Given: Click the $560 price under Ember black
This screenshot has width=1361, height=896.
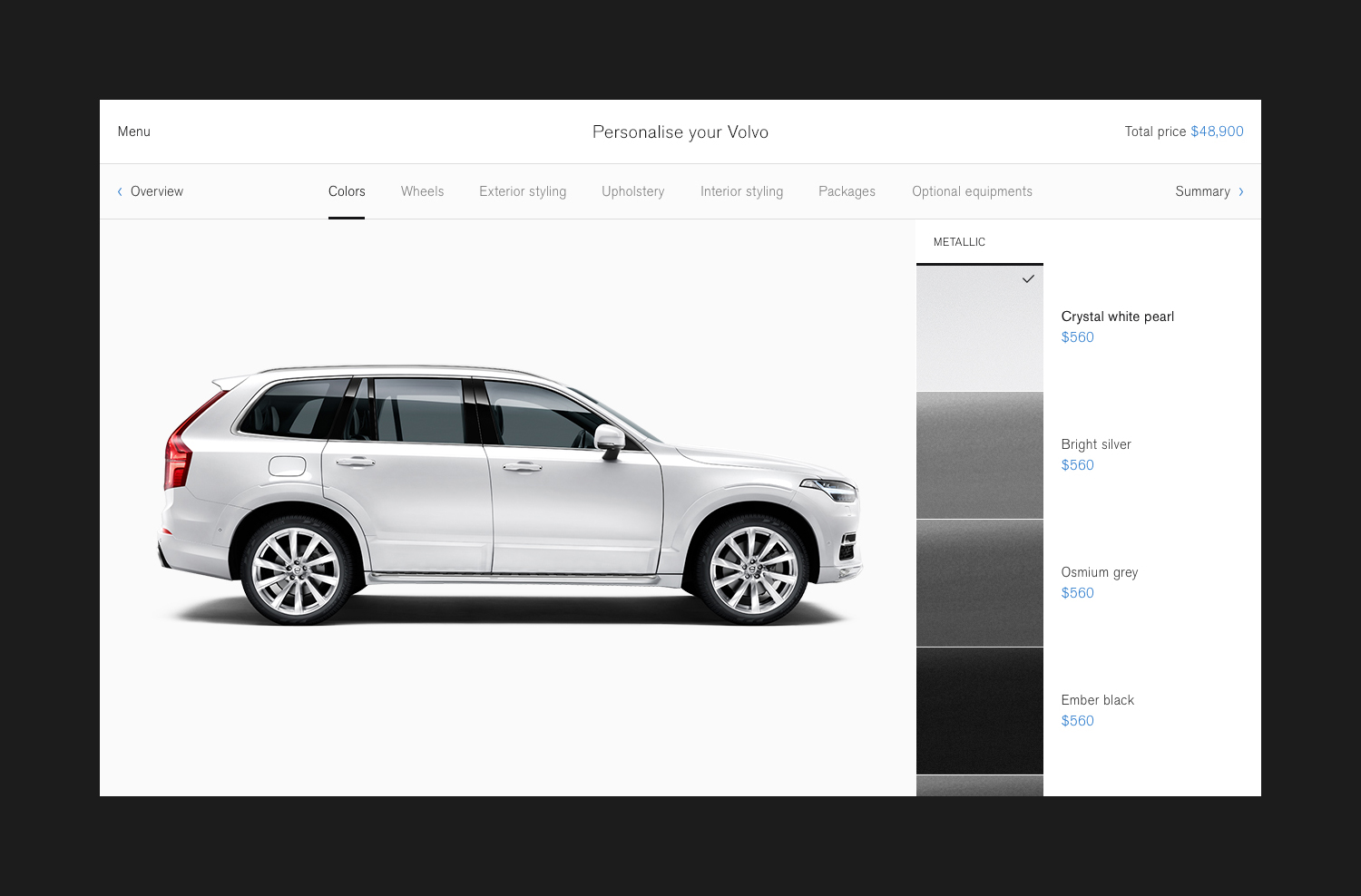Looking at the screenshot, I should [x=1078, y=721].
